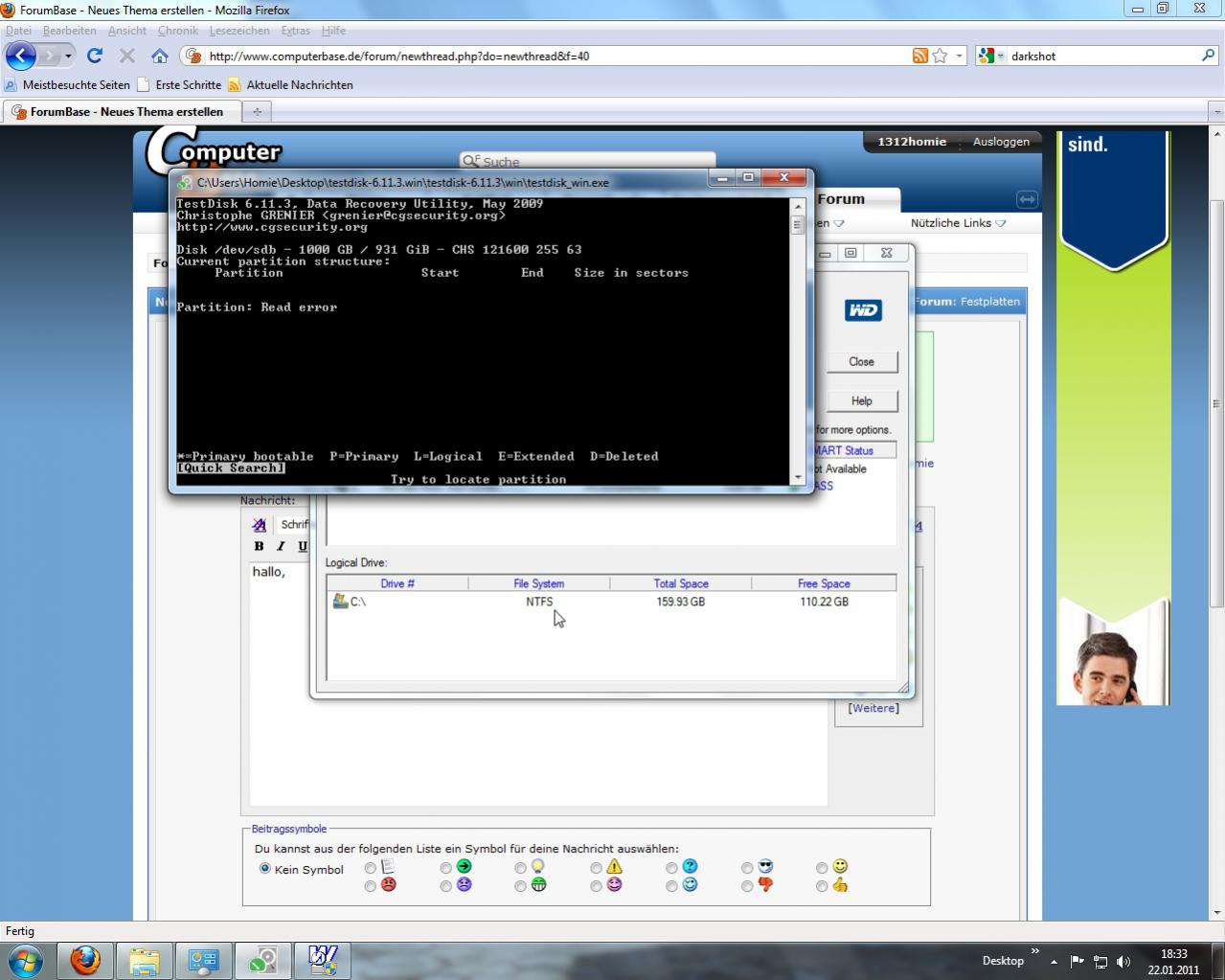The image size is (1225, 980).
Task: Click the search magnifier icon
Action: [x=1209, y=56]
